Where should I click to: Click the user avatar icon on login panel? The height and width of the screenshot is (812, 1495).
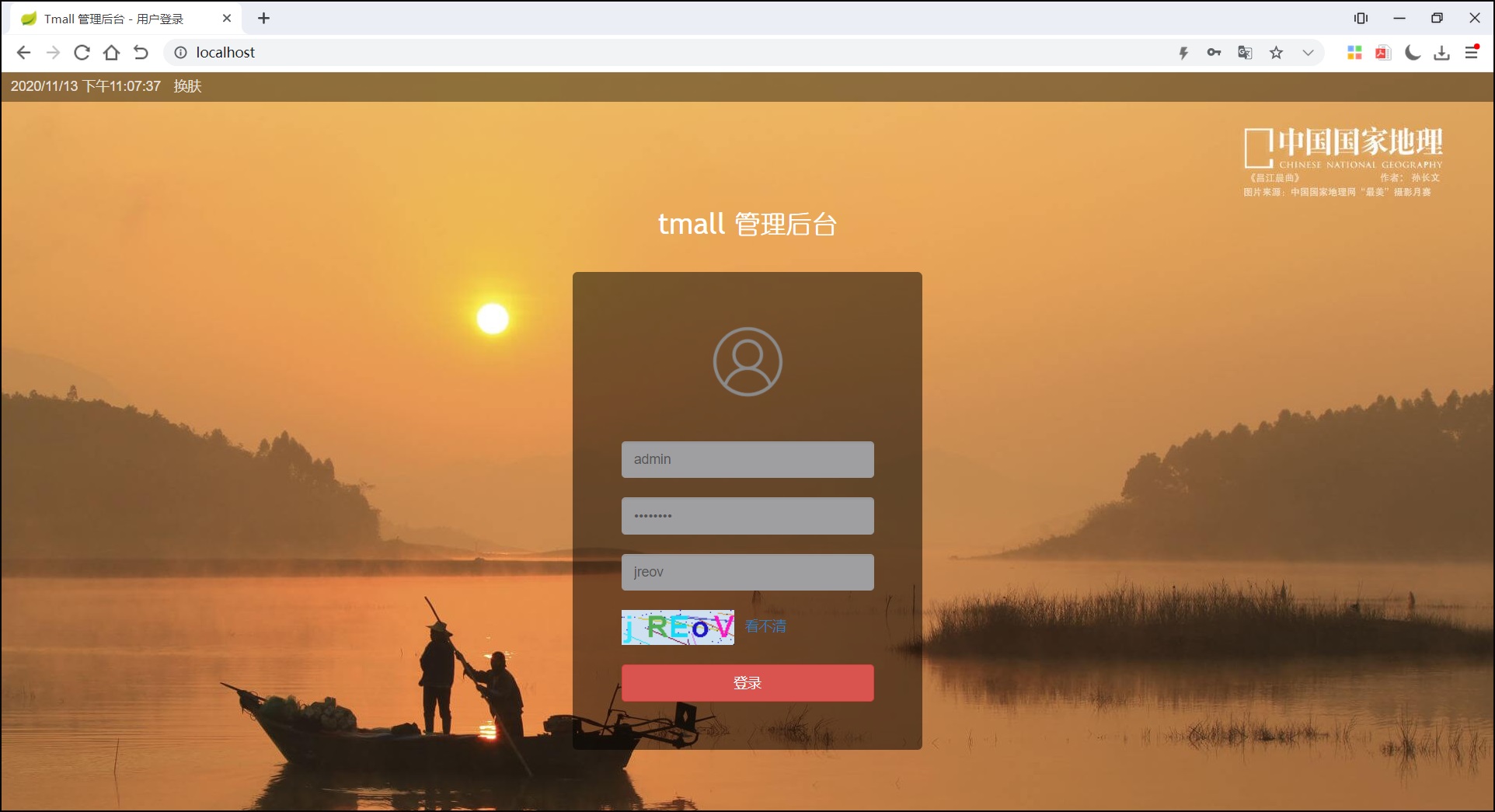(747, 361)
